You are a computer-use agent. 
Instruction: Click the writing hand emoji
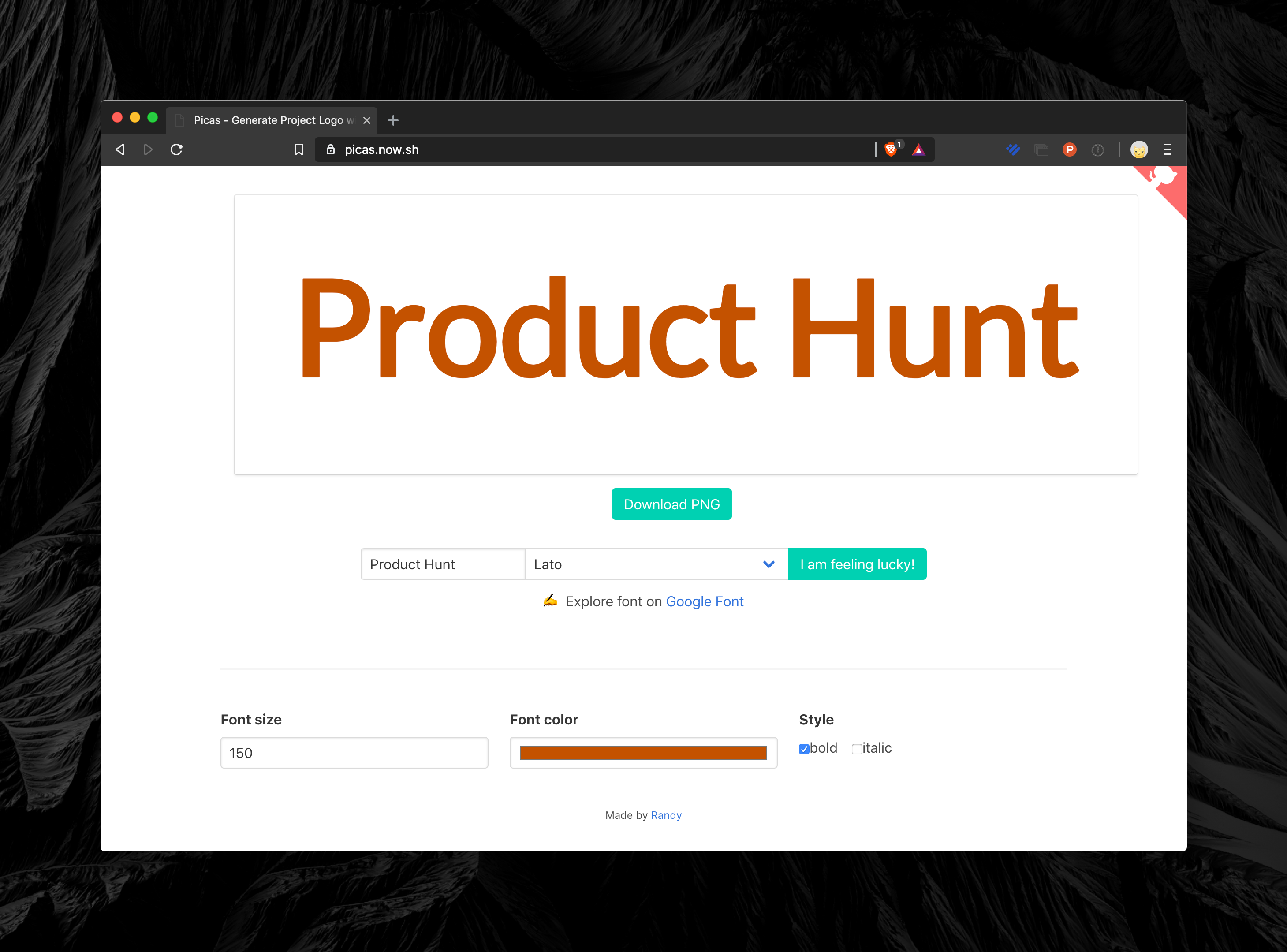click(x=550, y=601)
